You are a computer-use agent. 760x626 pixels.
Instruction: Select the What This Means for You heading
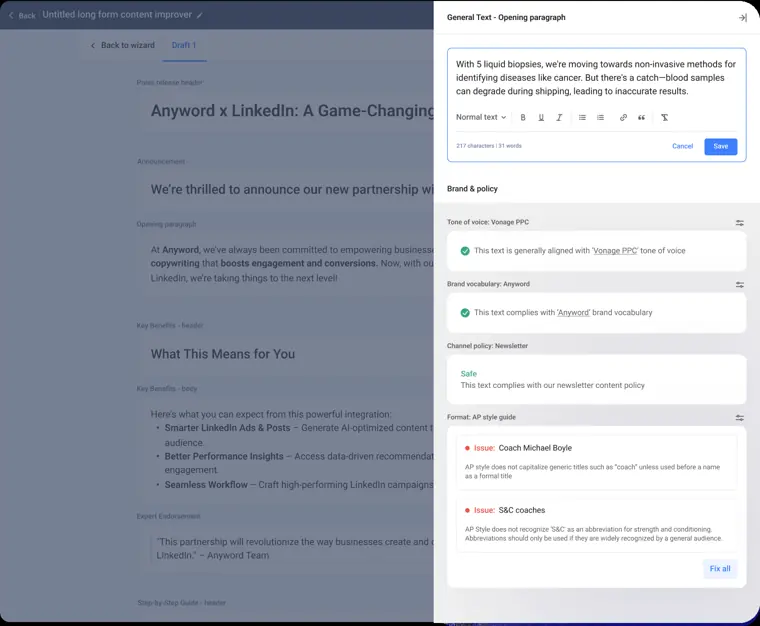pyautogui.click(x=222, y=354)
